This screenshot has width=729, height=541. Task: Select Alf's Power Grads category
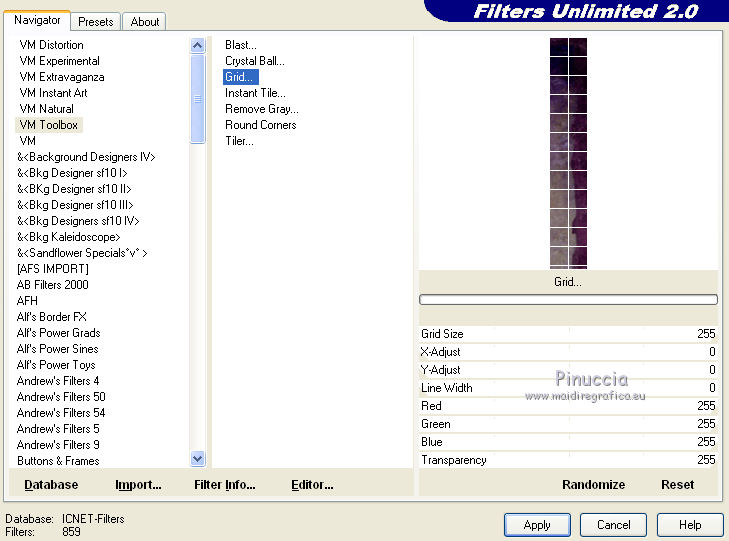coord(59,333)
